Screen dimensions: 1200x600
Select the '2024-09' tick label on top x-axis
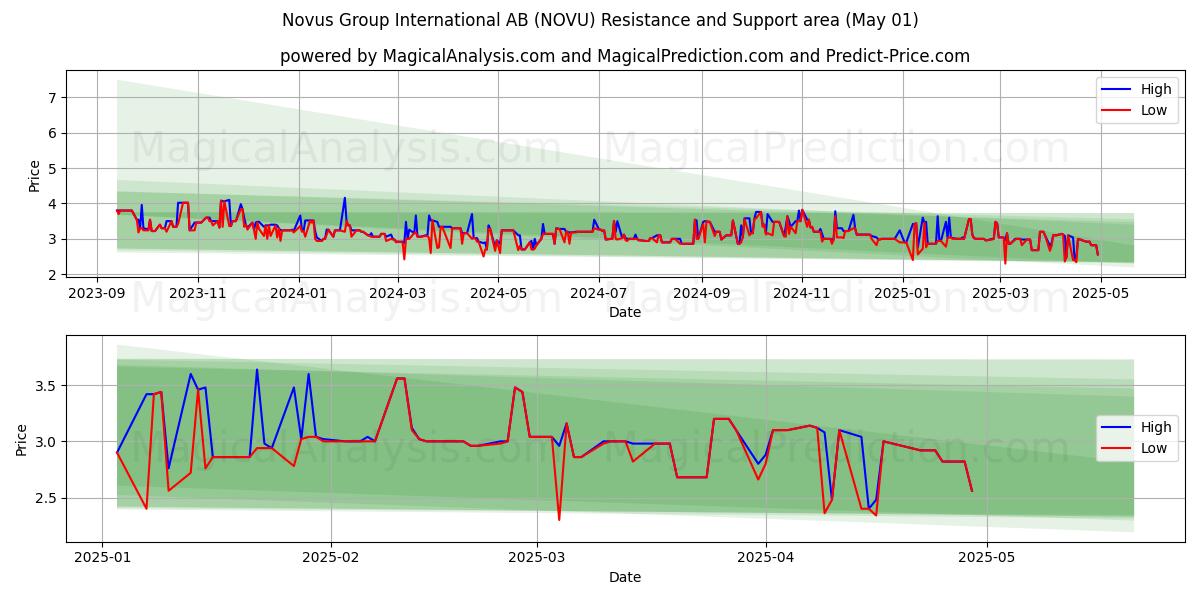[701, 293]
